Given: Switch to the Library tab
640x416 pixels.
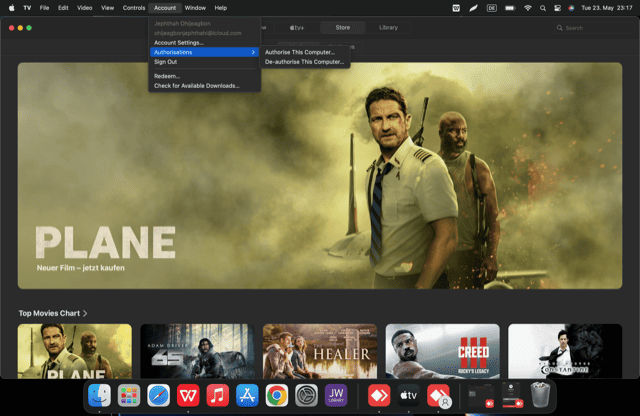Looking at the screenshot, I should pos(388,28).
